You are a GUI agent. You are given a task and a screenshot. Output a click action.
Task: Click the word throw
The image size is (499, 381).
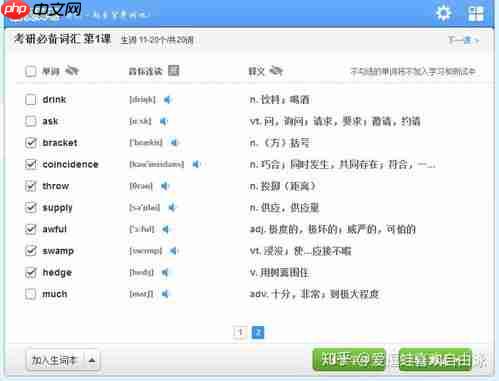[56, 186]
